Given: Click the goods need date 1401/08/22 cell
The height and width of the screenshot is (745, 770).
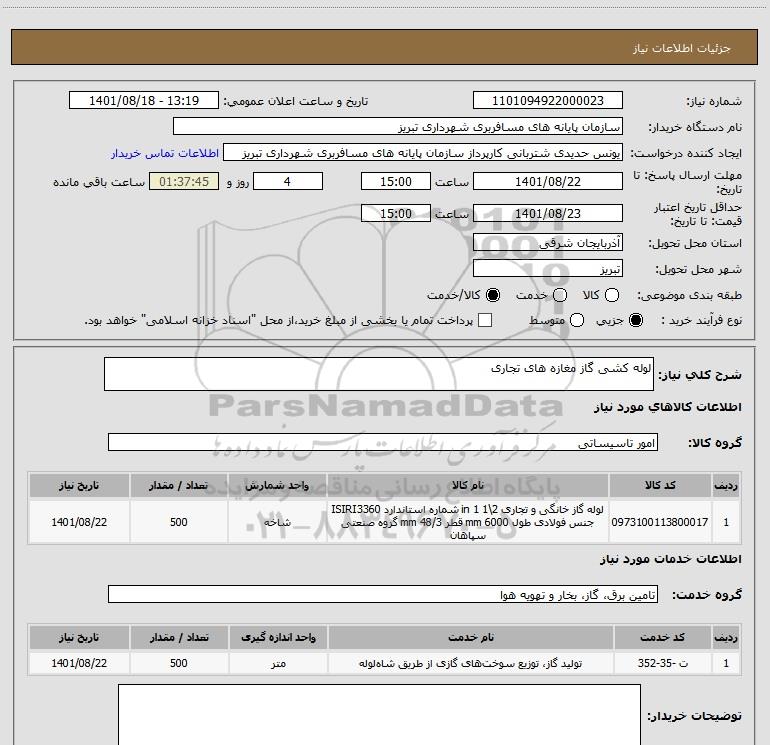Looking at the screenshot, I should click(x=79, y=522).
